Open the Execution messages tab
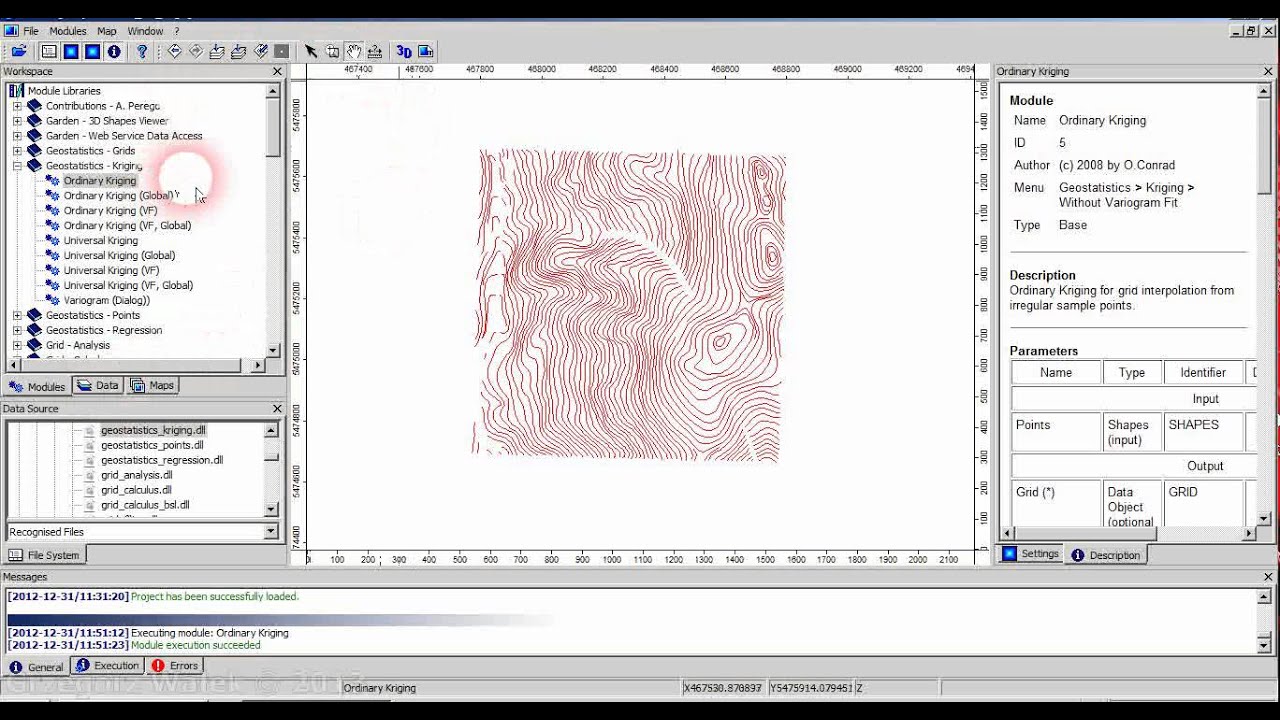 (107, 666)
